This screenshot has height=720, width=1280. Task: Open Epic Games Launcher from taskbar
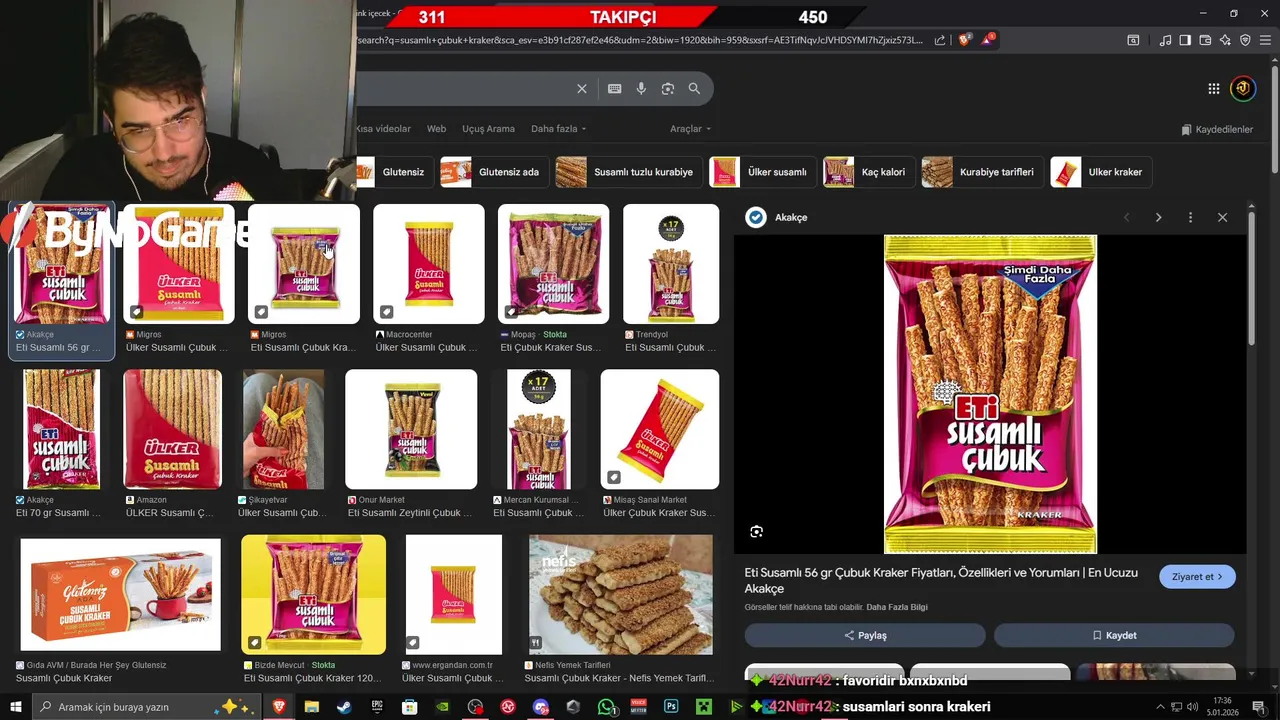377,707
